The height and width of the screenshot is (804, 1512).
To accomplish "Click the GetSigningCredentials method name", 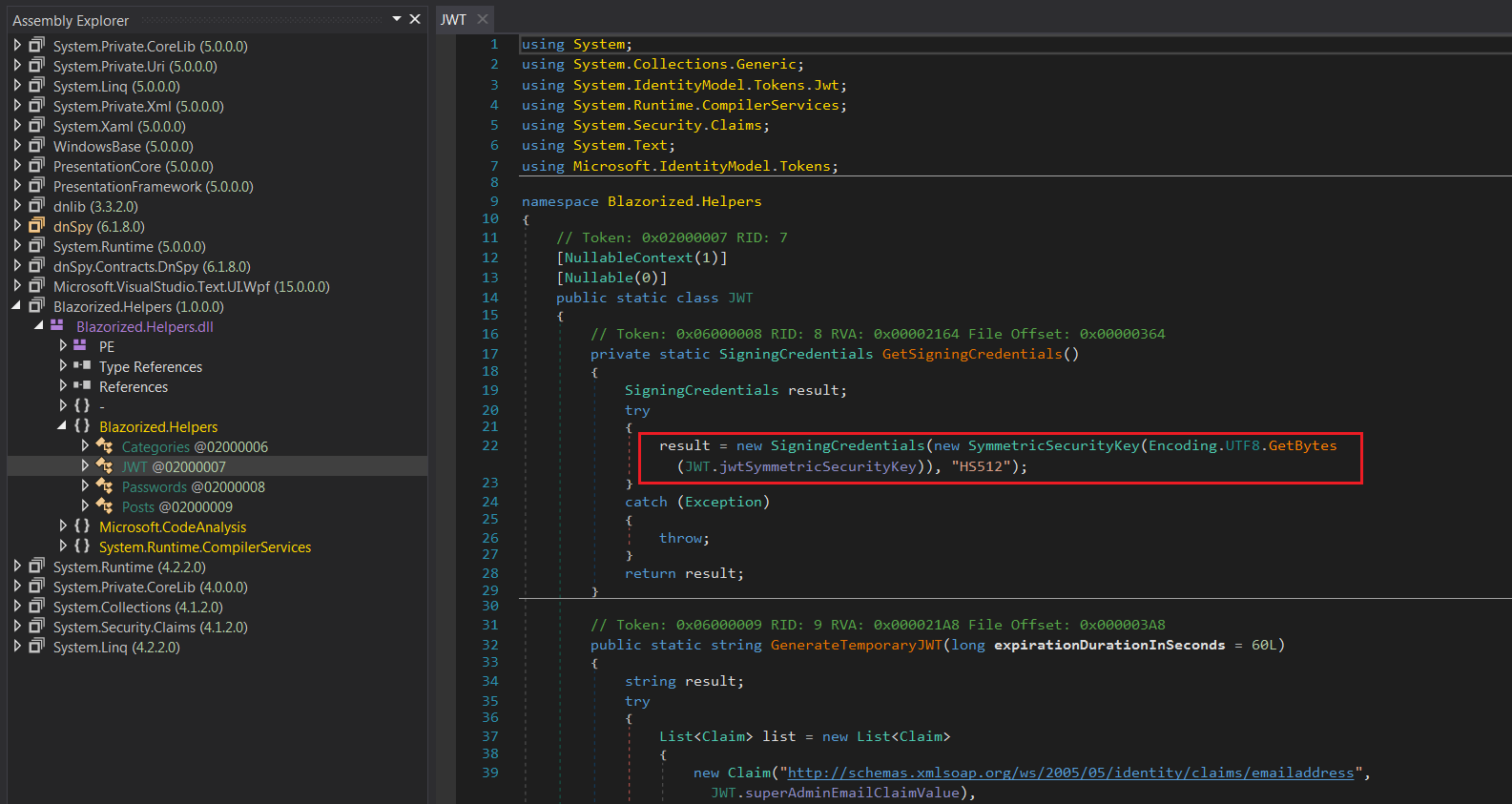I will tap(971, 354).
